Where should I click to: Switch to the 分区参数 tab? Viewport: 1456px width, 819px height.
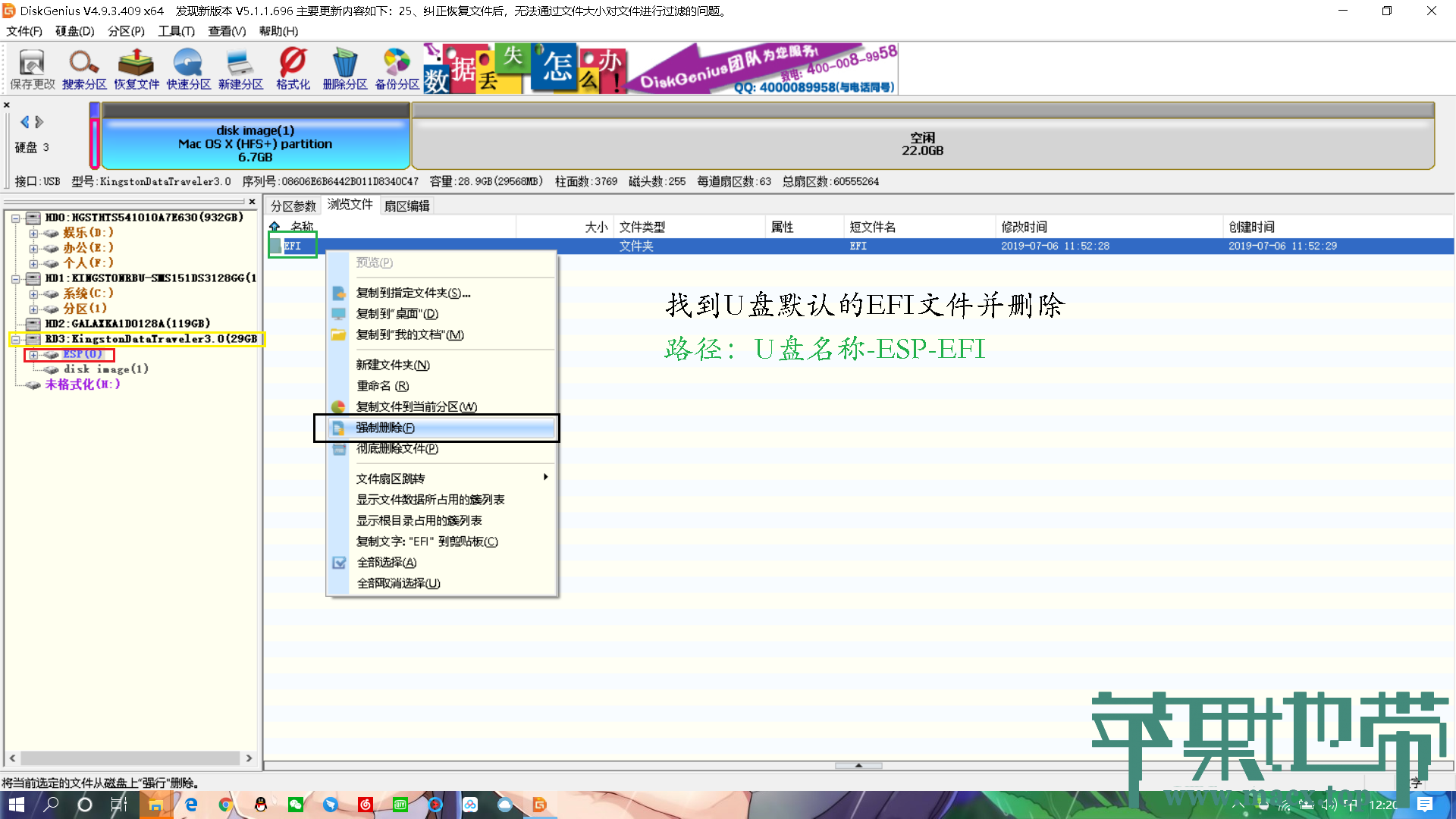[x=293, y=206]
